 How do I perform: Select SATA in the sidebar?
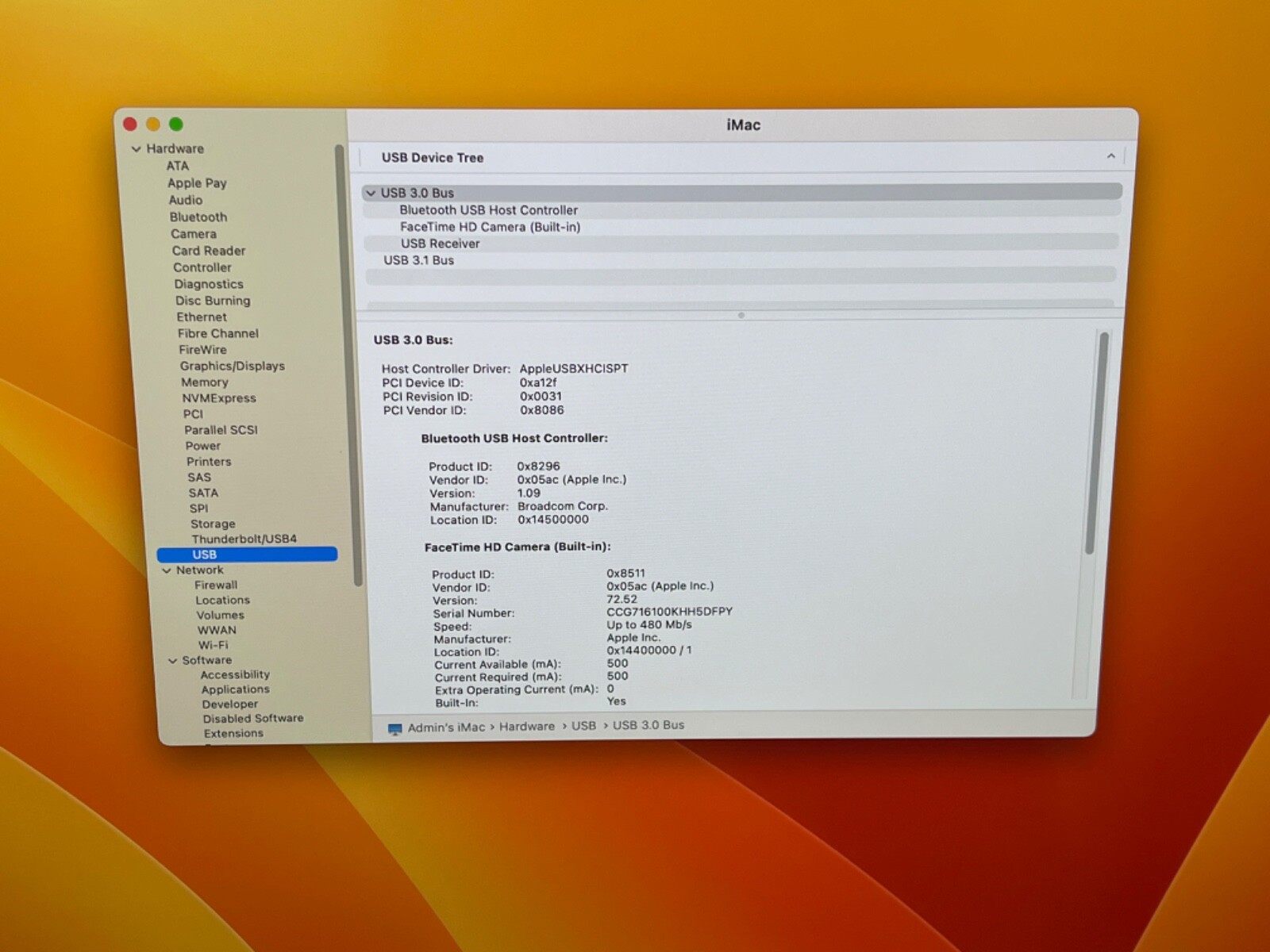coord(203,493)
